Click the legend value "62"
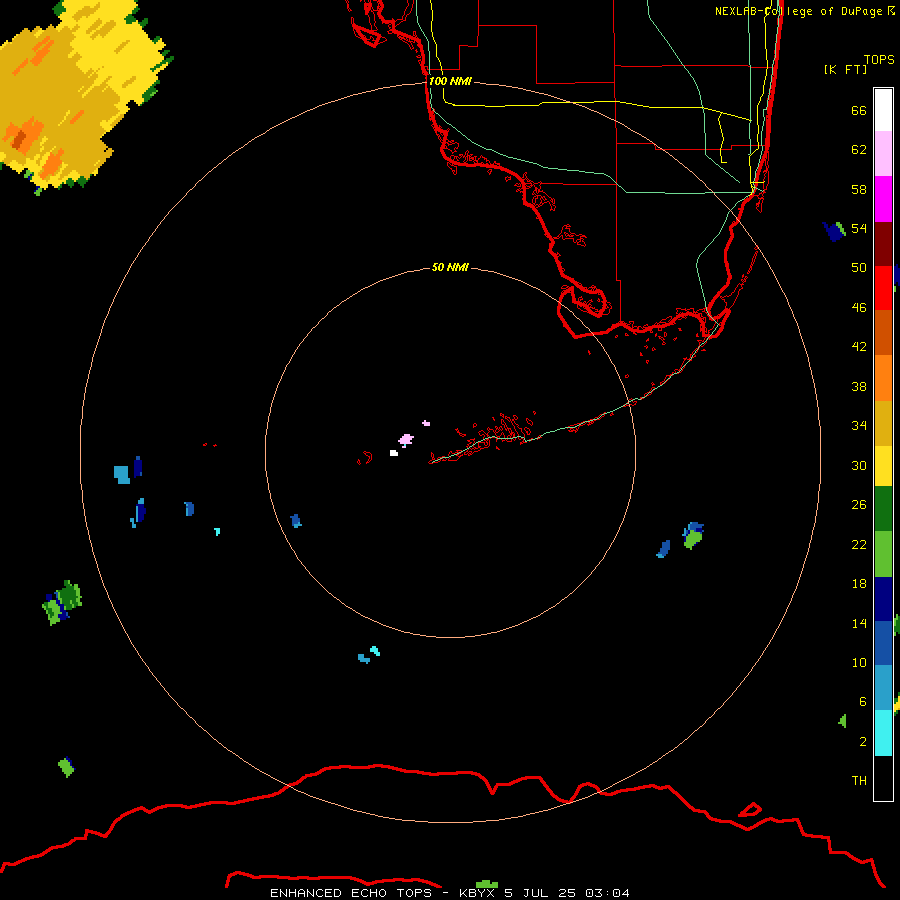The height and width of the screenshot is (900, 900). [x=859, y=150]
